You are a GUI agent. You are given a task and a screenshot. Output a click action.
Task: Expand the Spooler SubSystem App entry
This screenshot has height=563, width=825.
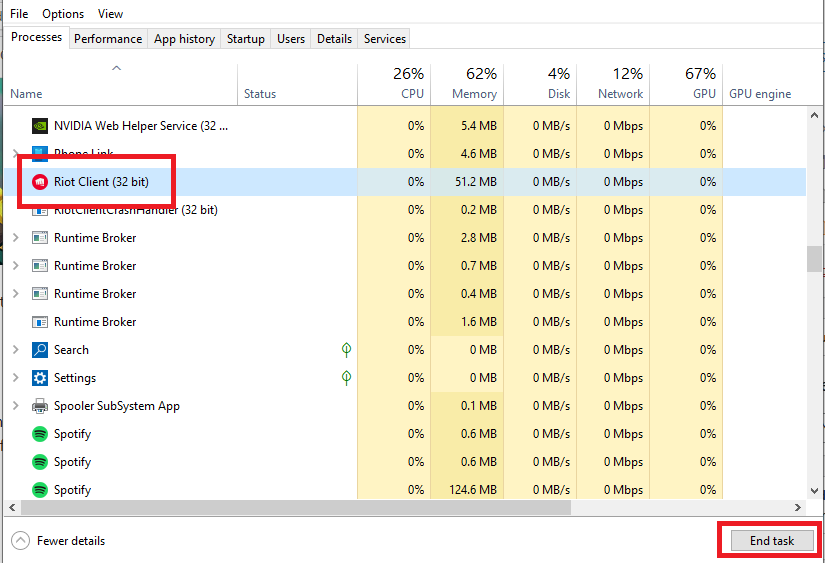[15, 406]
